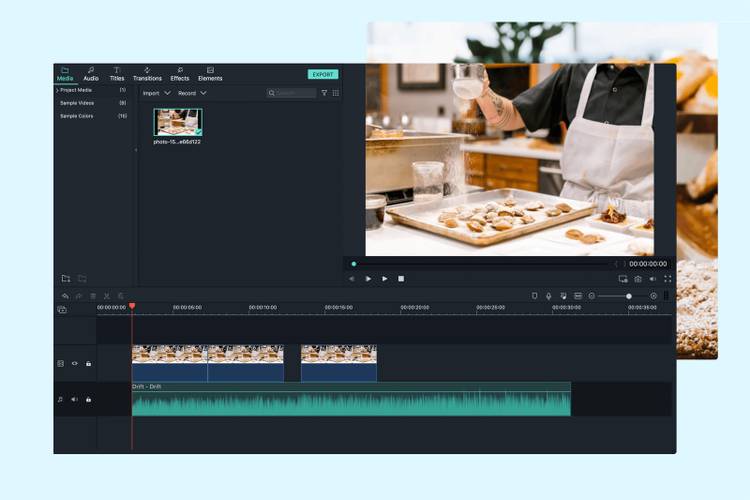The height and width of the screenshot is (500, 750).
Task: Zoom in timeline with plus icon
Action: click(x=653, y=296)
